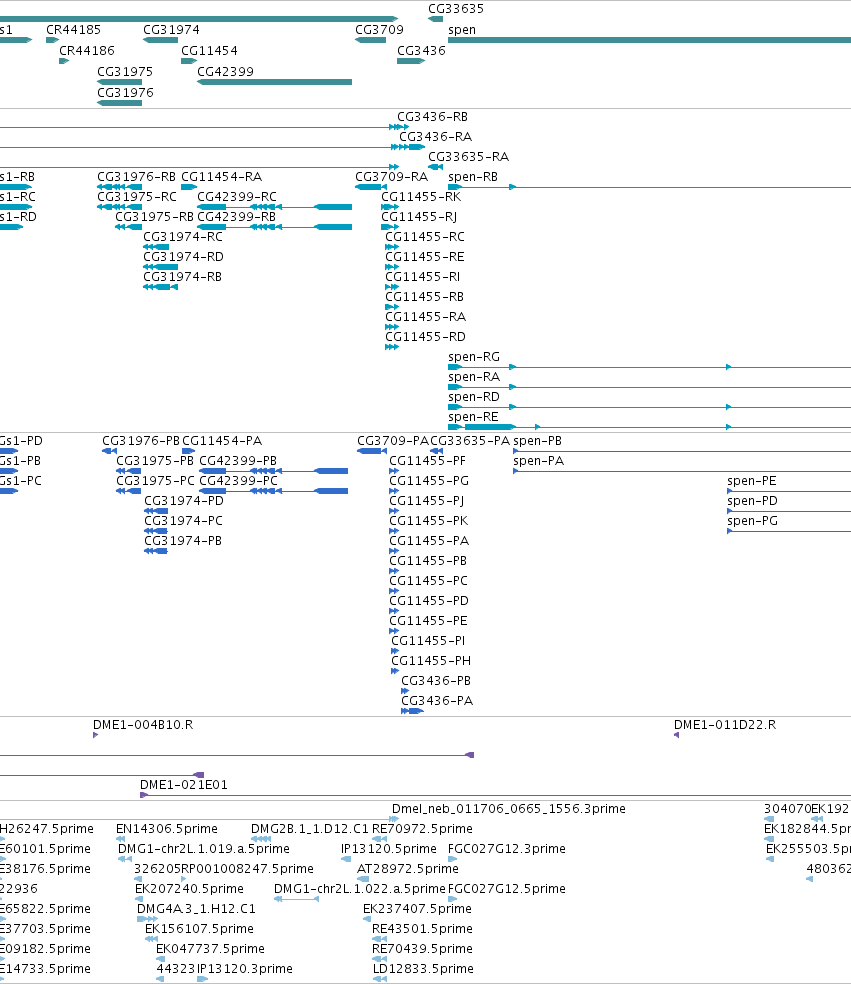The width and height of the screenshot is (851, 984).
Task: Click the CG31974 gene label
Action: [x=171, y=29]
